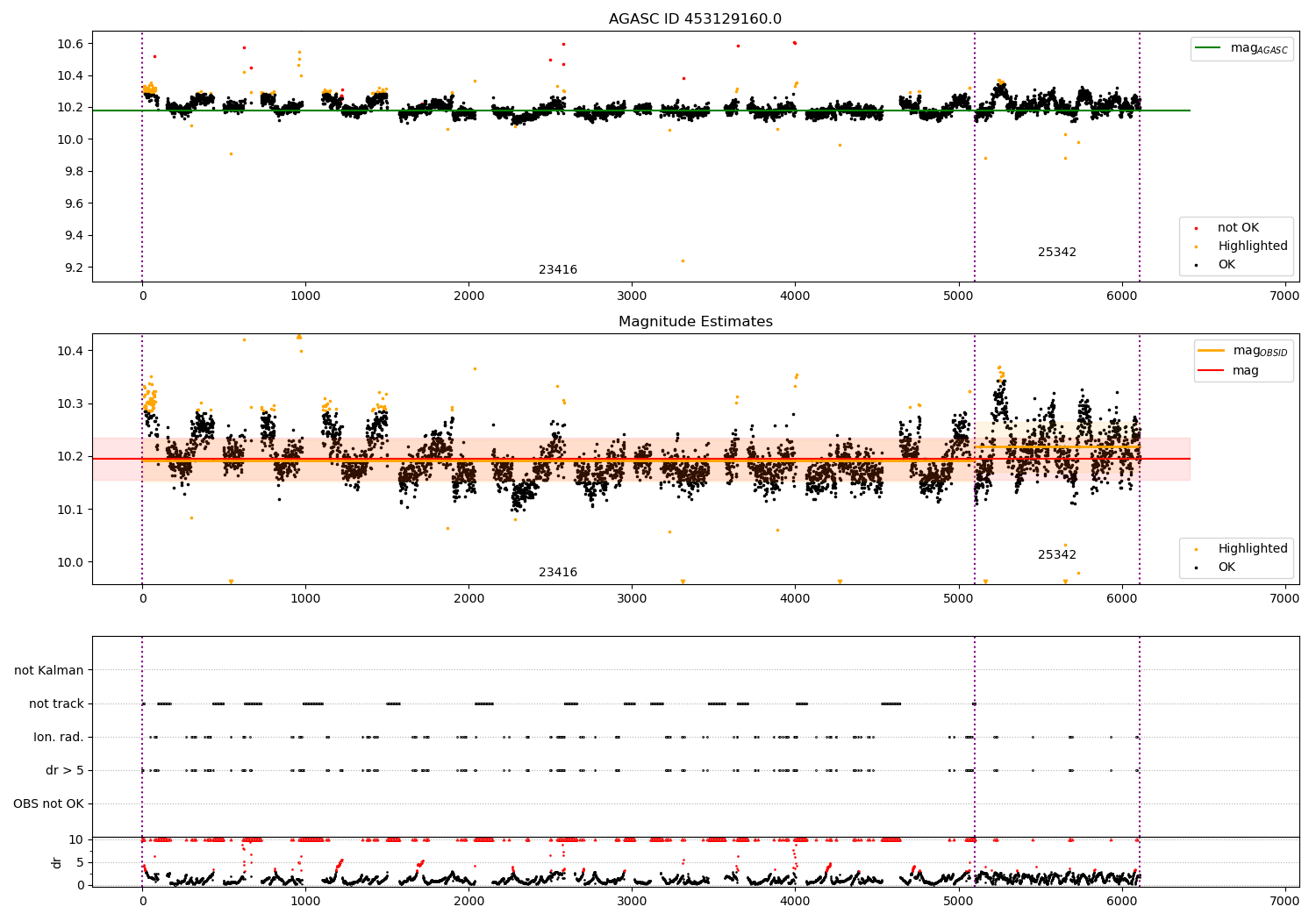Viewport: 1316px width, 921px height.
Task: Select the '9.2' y-axis tick label
Action: (x=74, y=268)
